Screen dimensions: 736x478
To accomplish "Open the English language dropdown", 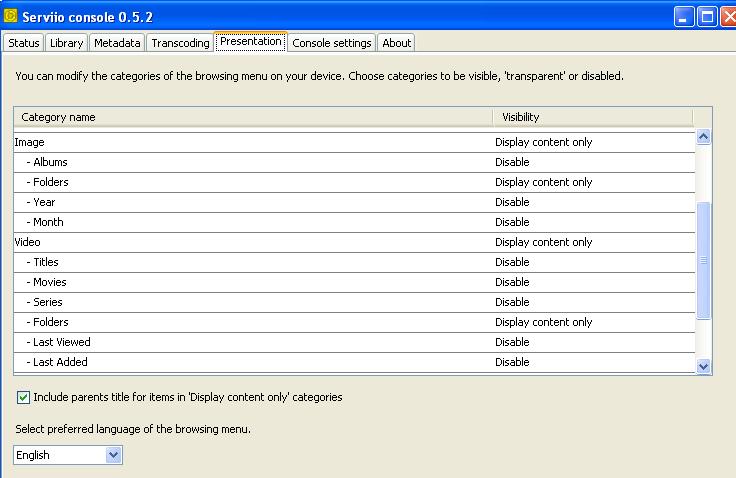I will 113,455.
